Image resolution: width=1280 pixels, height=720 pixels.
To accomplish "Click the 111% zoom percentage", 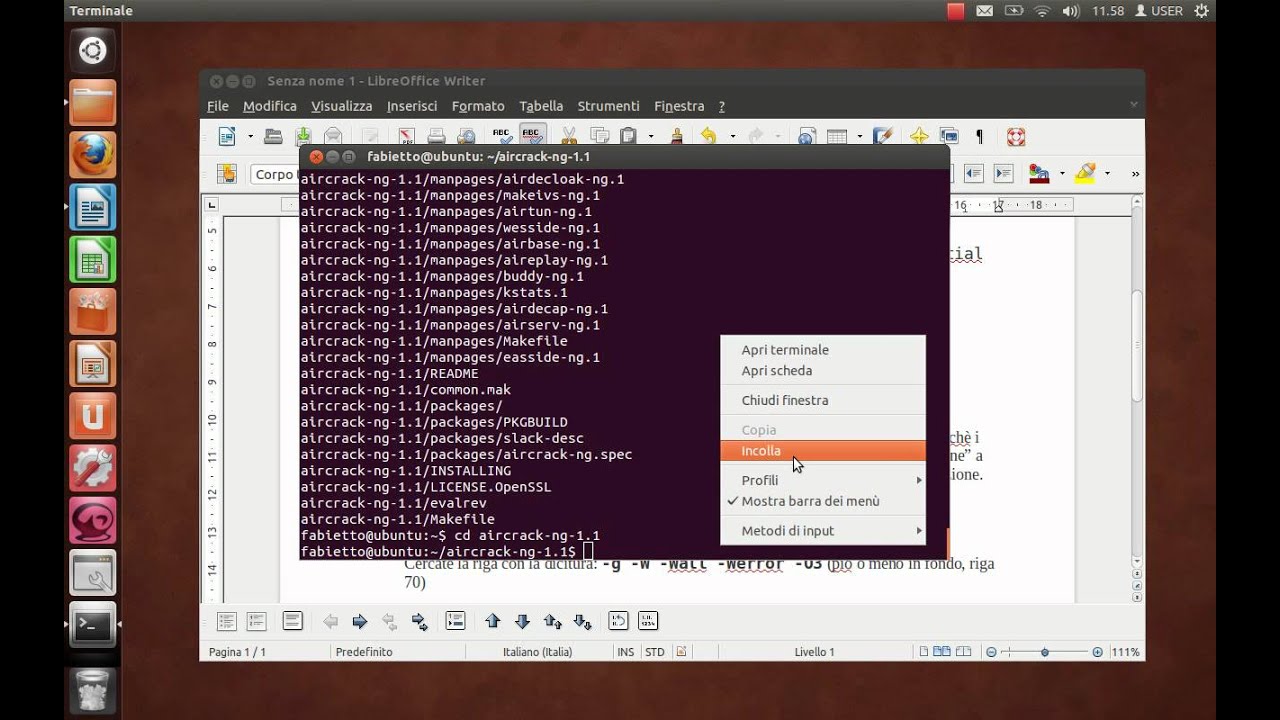I will pos(1125,652).
